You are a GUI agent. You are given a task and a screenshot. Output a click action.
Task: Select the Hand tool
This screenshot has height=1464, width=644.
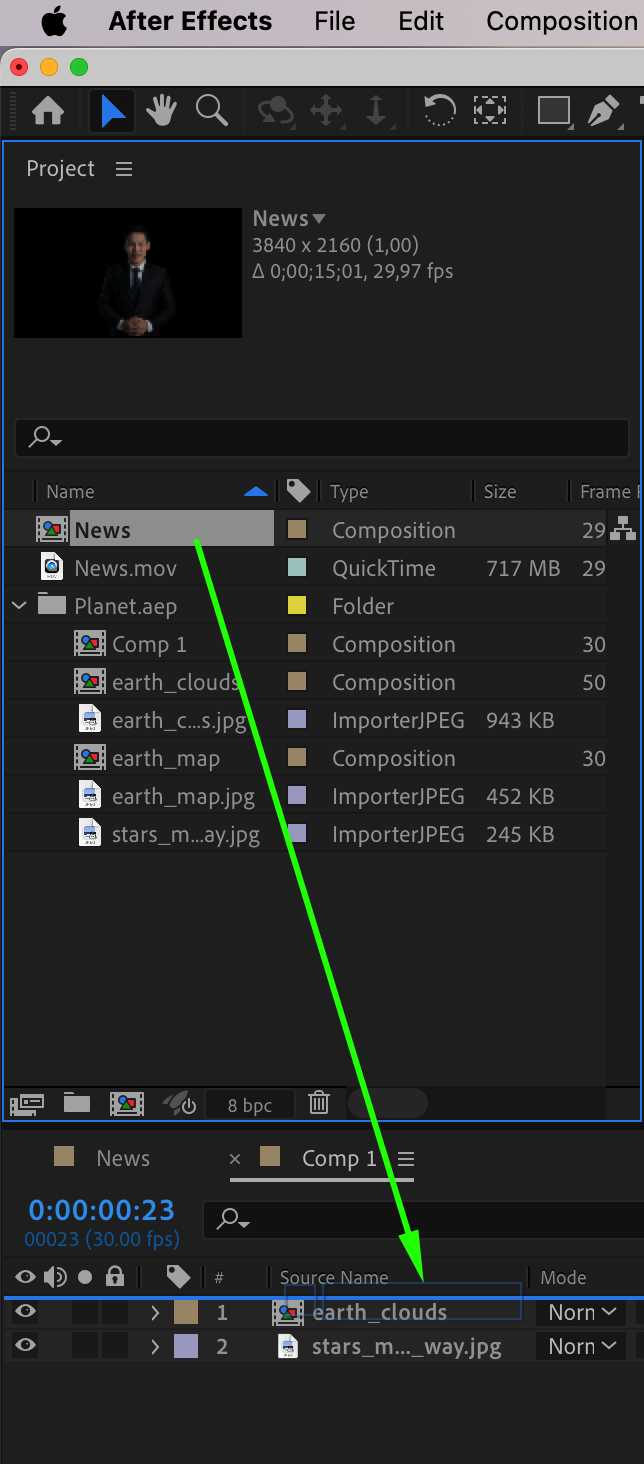tap(161, 111)
